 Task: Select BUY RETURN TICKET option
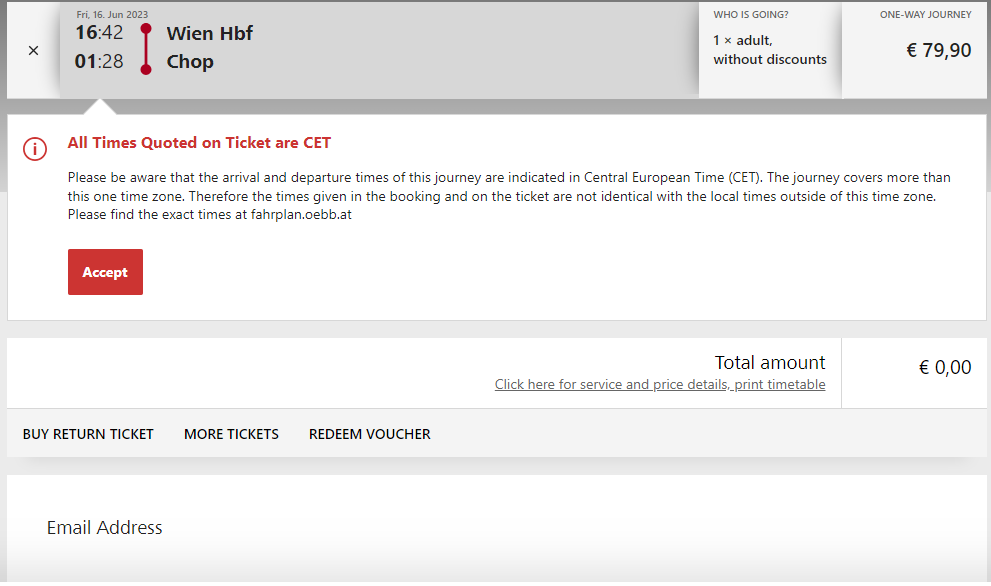[x=88, y=434]
